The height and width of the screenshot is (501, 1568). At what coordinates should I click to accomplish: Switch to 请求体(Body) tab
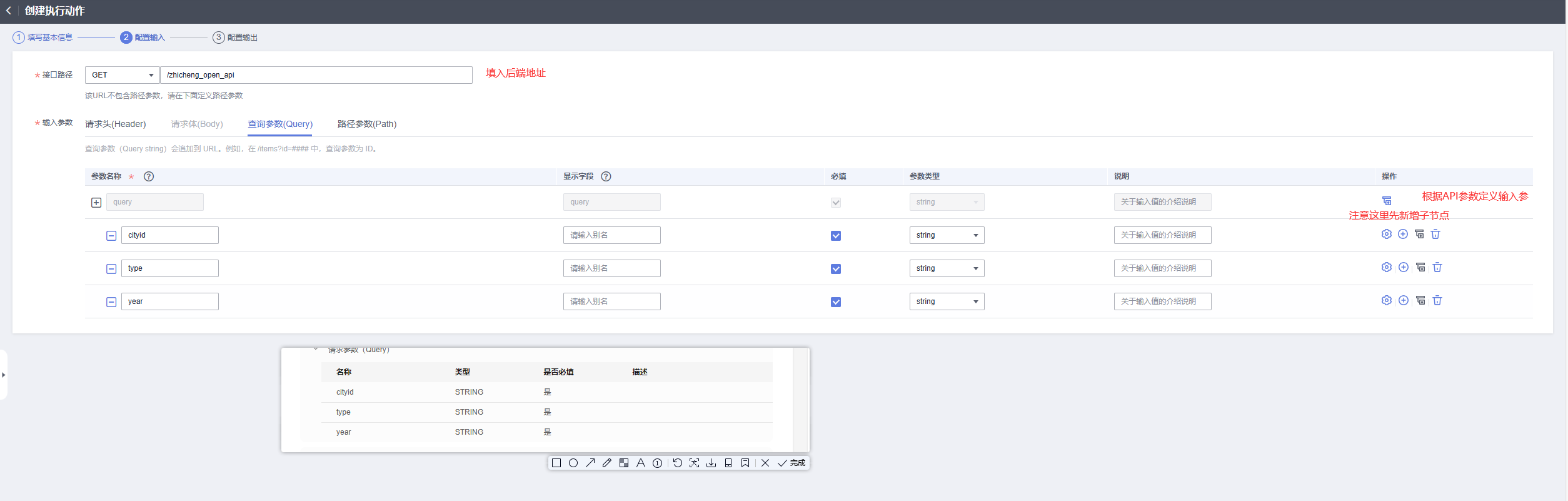point(197,124)
